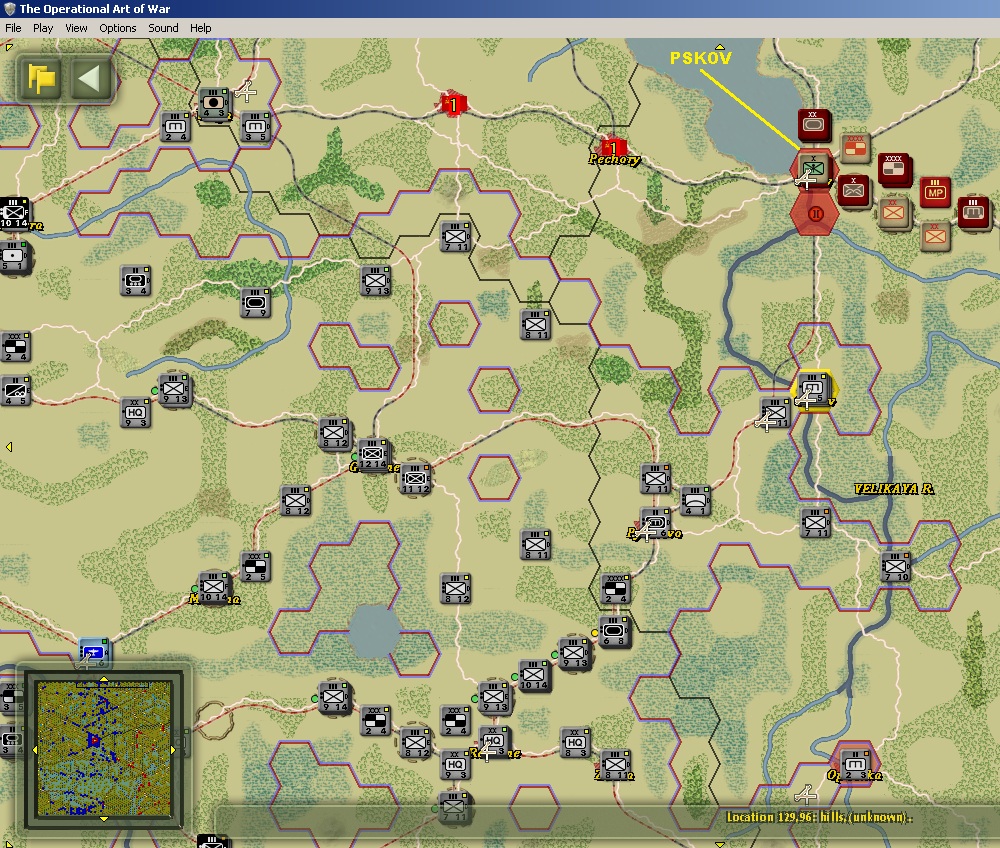This screenshot has height=848, width=1000.
Task: Open the Options menu
Action: click(117, 28)
